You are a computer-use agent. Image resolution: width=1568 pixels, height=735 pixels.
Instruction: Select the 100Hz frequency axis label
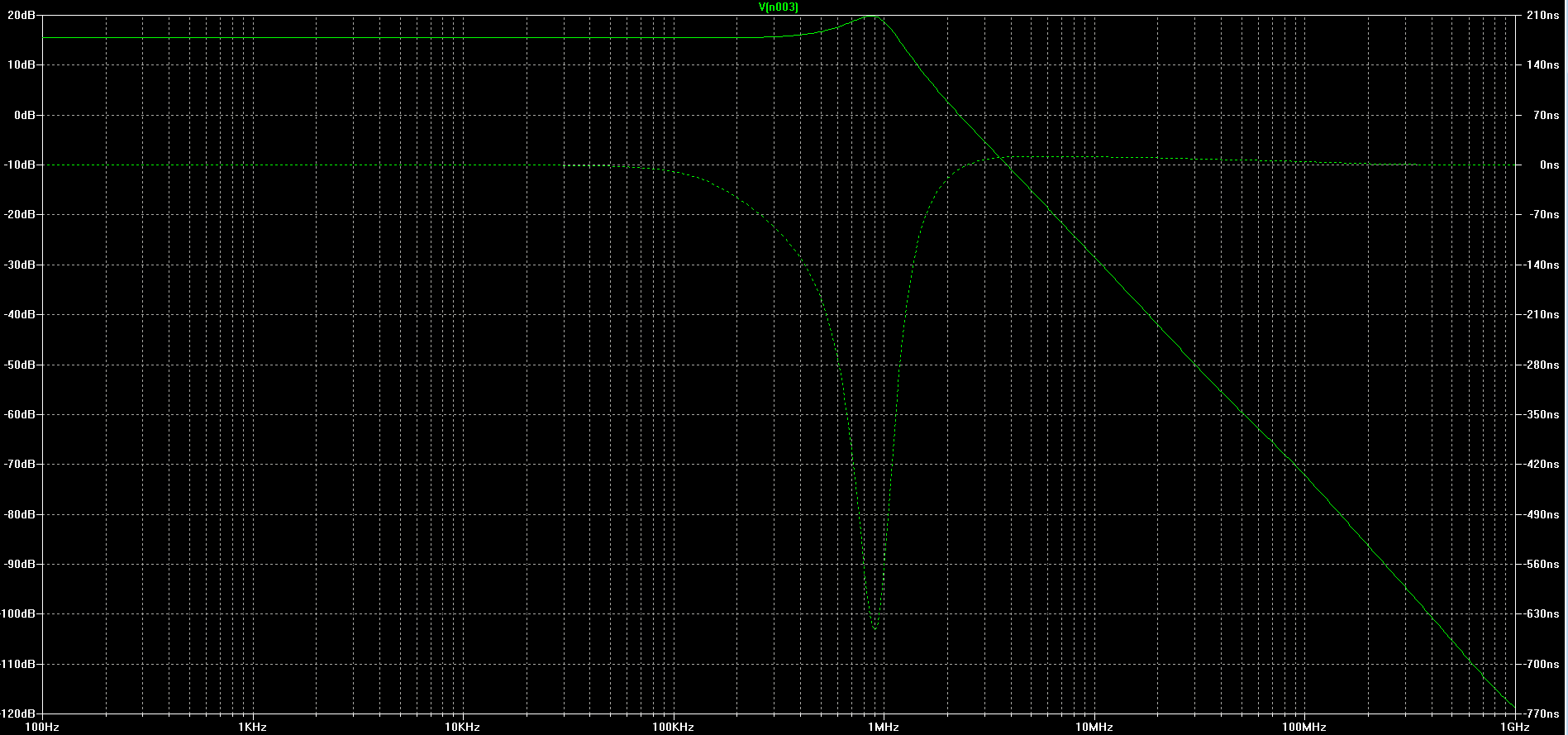click(42, 727)
